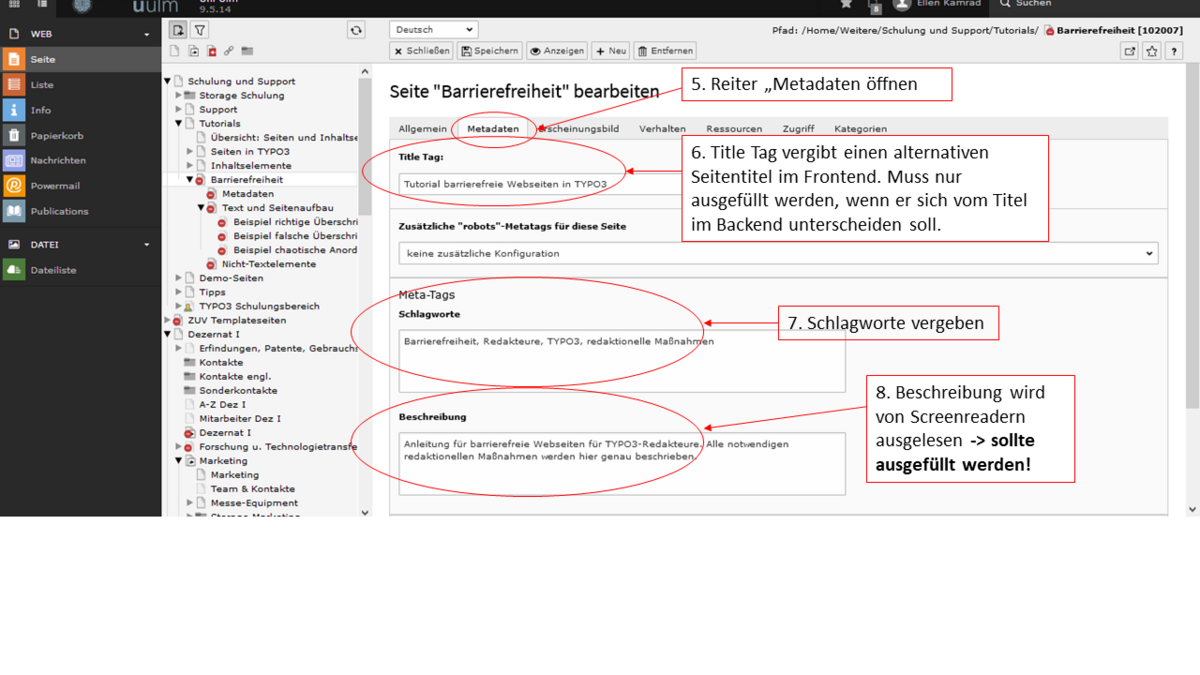Collapse the Schulung und Support tree node
The image size is (1200, 675).
(167, 81)
